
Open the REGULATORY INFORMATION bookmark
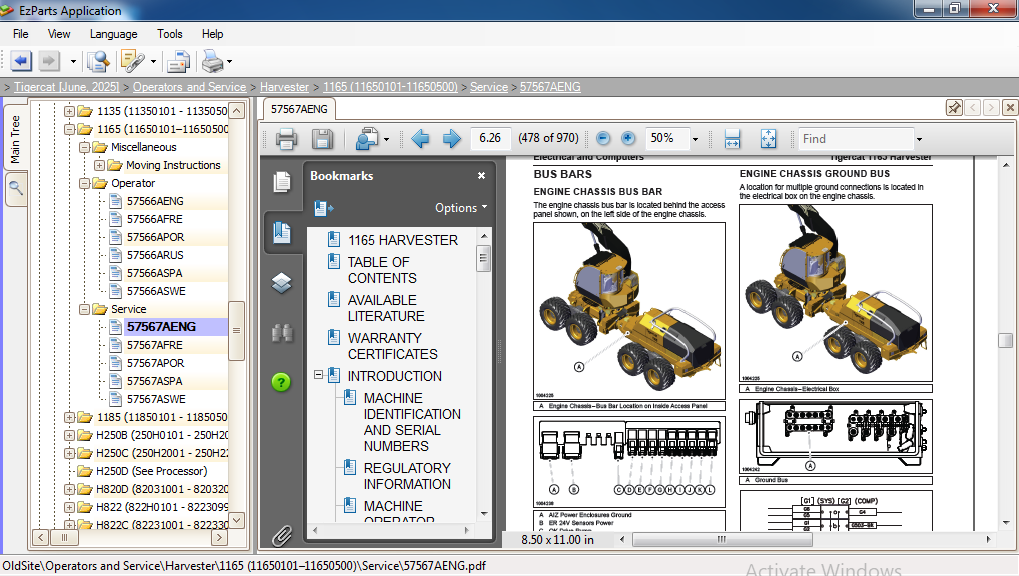[407, 476]
